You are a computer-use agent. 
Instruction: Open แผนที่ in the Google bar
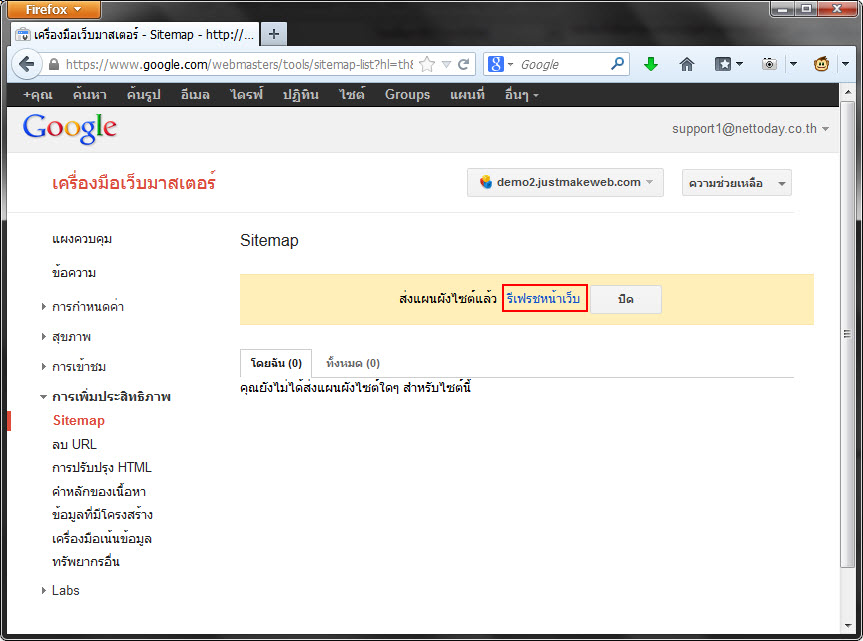click(467, 95)
